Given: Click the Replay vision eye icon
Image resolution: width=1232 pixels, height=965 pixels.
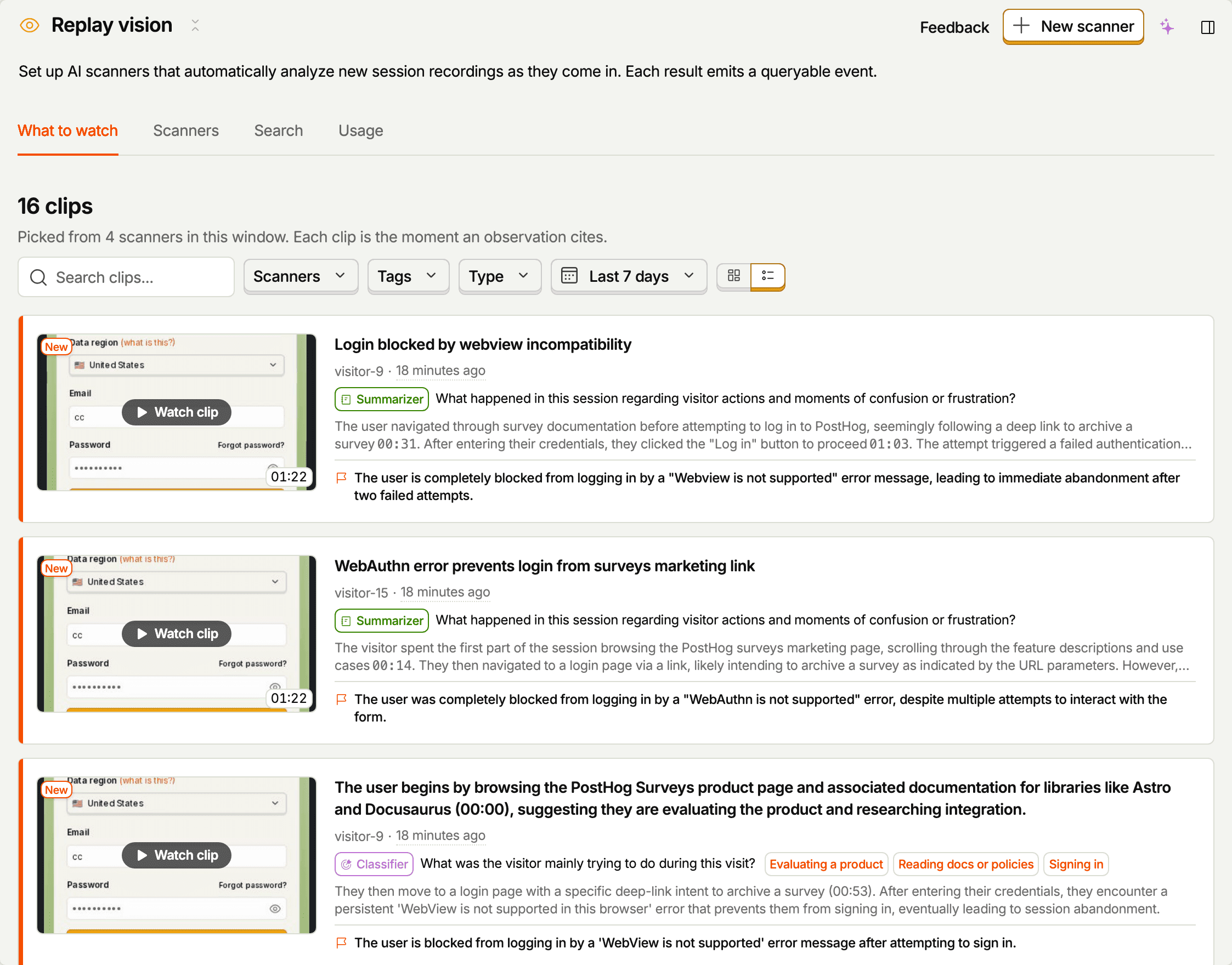Looking at the screenshot, I should [x=30, y=25].
